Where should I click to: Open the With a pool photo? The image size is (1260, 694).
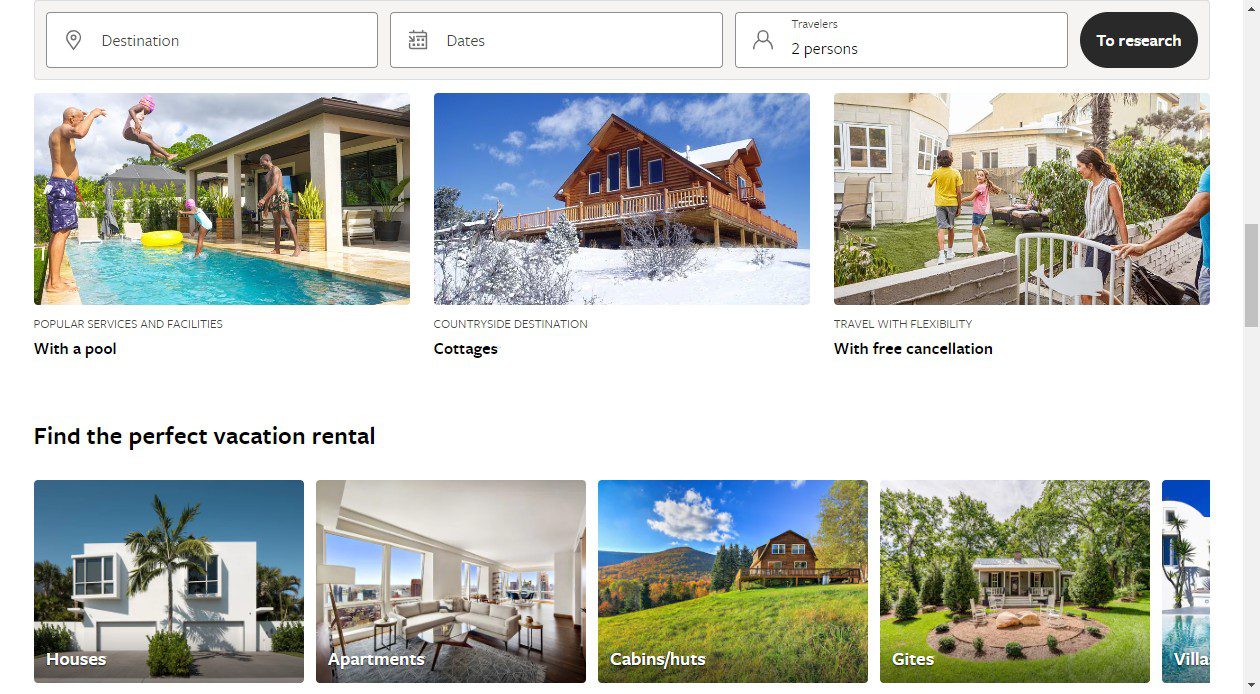point(222,199)
